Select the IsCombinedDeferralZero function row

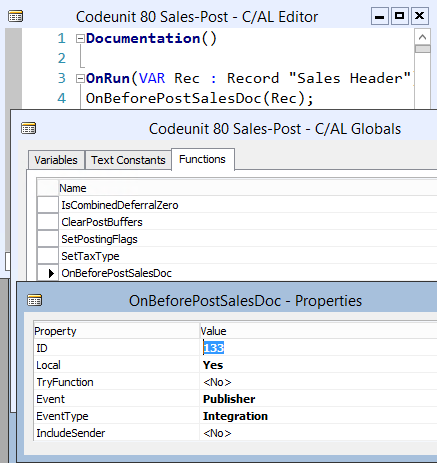pos(248,205)
